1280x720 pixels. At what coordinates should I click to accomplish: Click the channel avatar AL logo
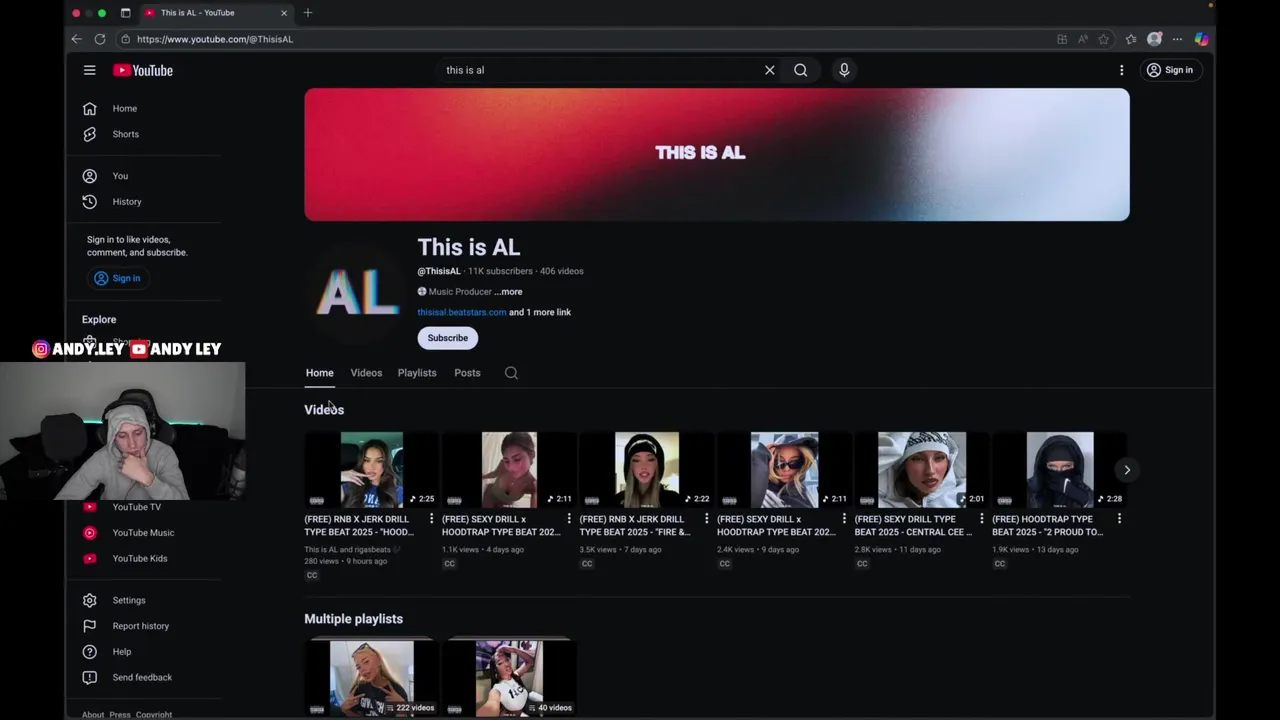point(358,292)
